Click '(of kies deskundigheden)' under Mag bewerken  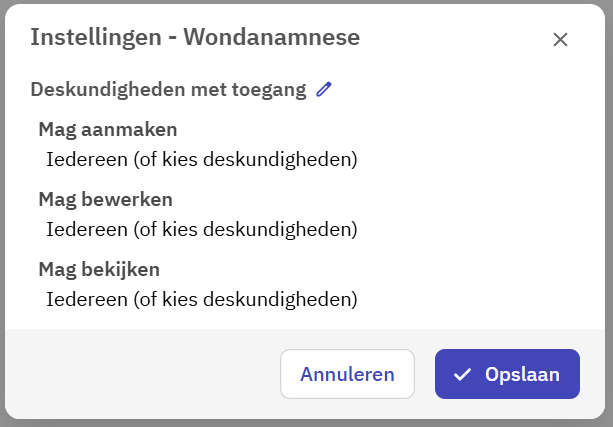(x=245, y=229)
